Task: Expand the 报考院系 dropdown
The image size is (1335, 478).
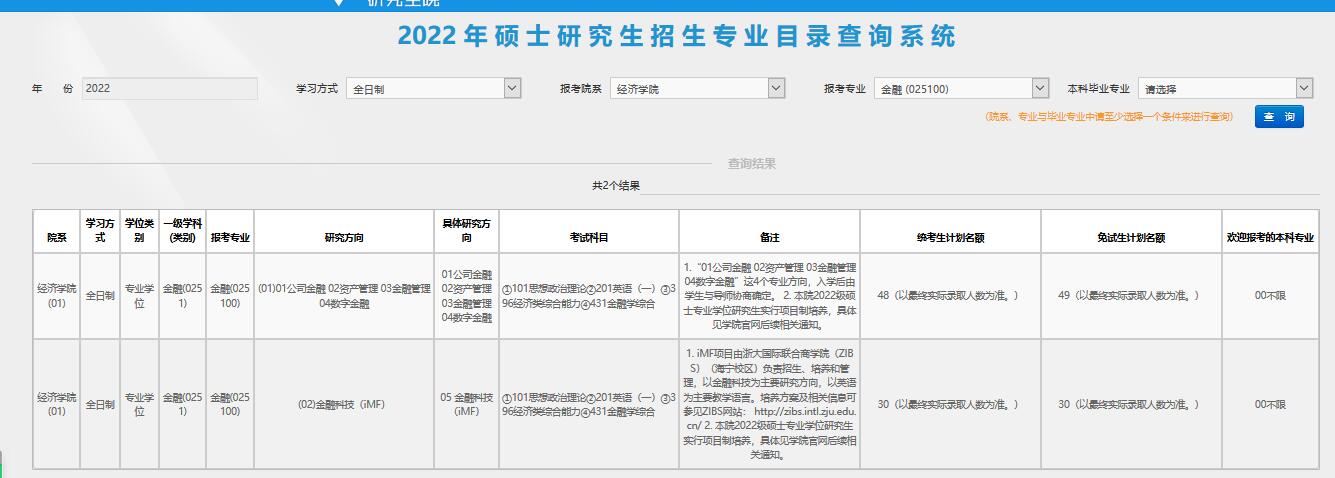Action: [x=697, y=89]
